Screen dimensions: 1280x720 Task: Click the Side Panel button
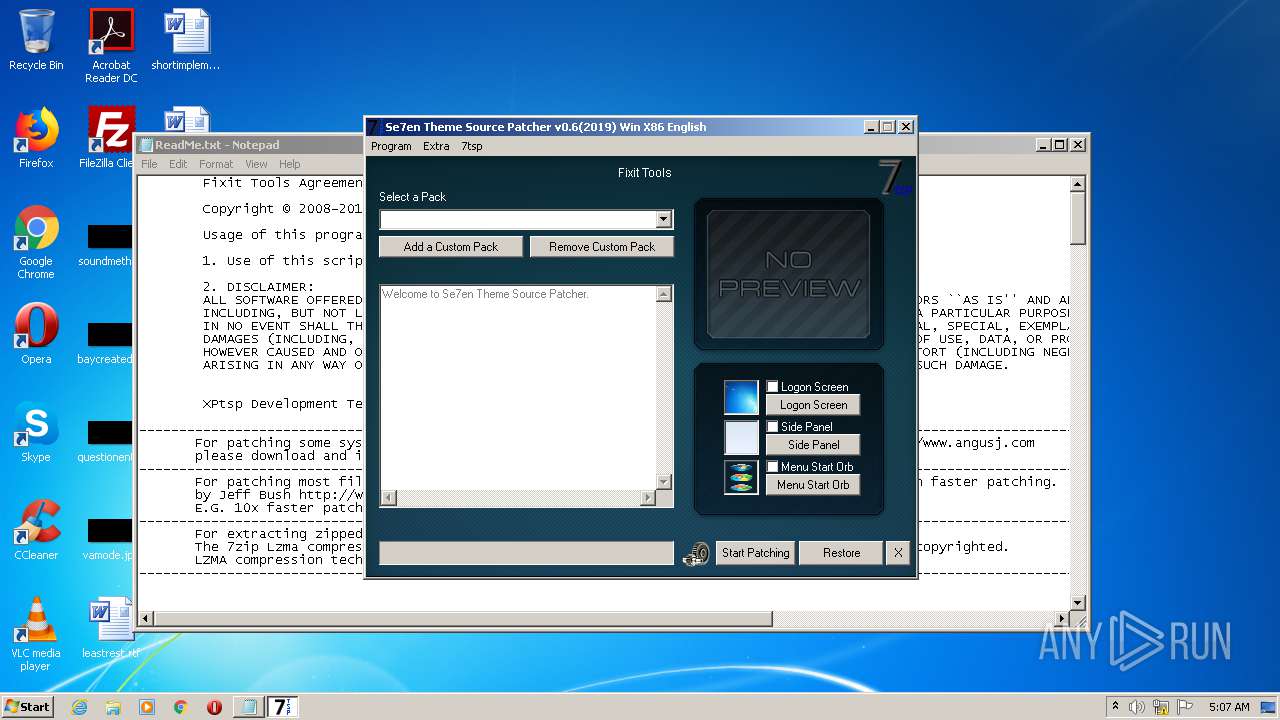(813, 445)
